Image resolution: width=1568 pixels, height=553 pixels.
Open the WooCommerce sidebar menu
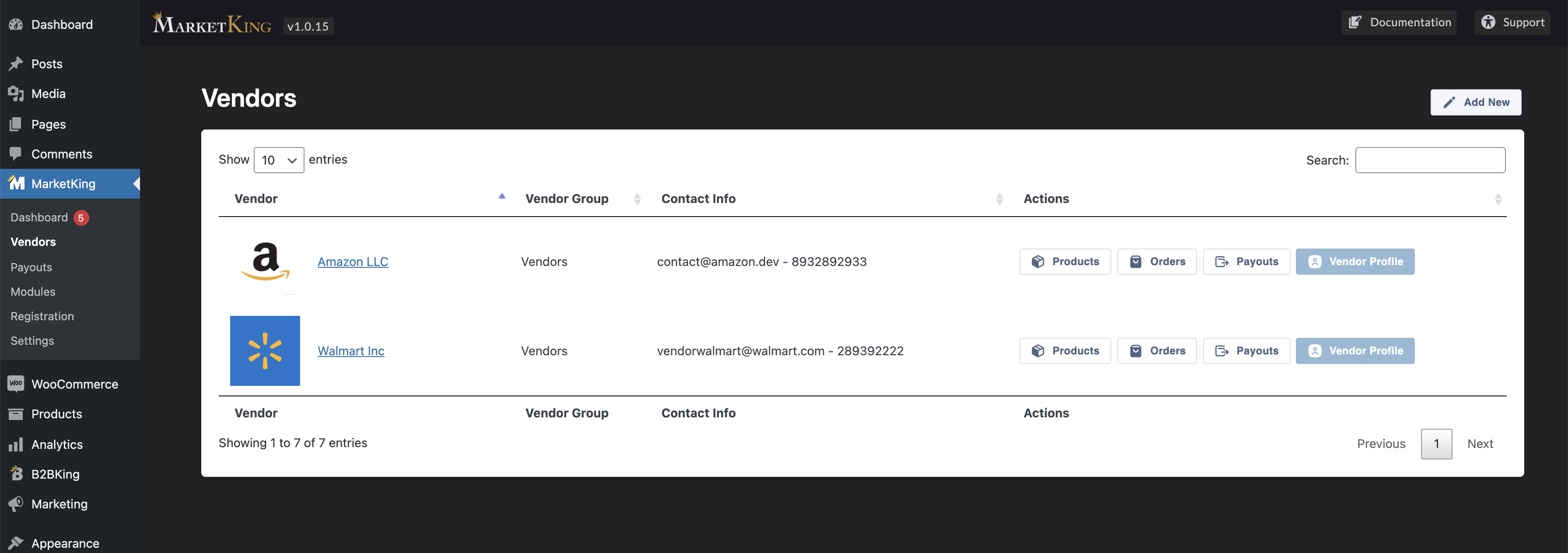[74, 384]
